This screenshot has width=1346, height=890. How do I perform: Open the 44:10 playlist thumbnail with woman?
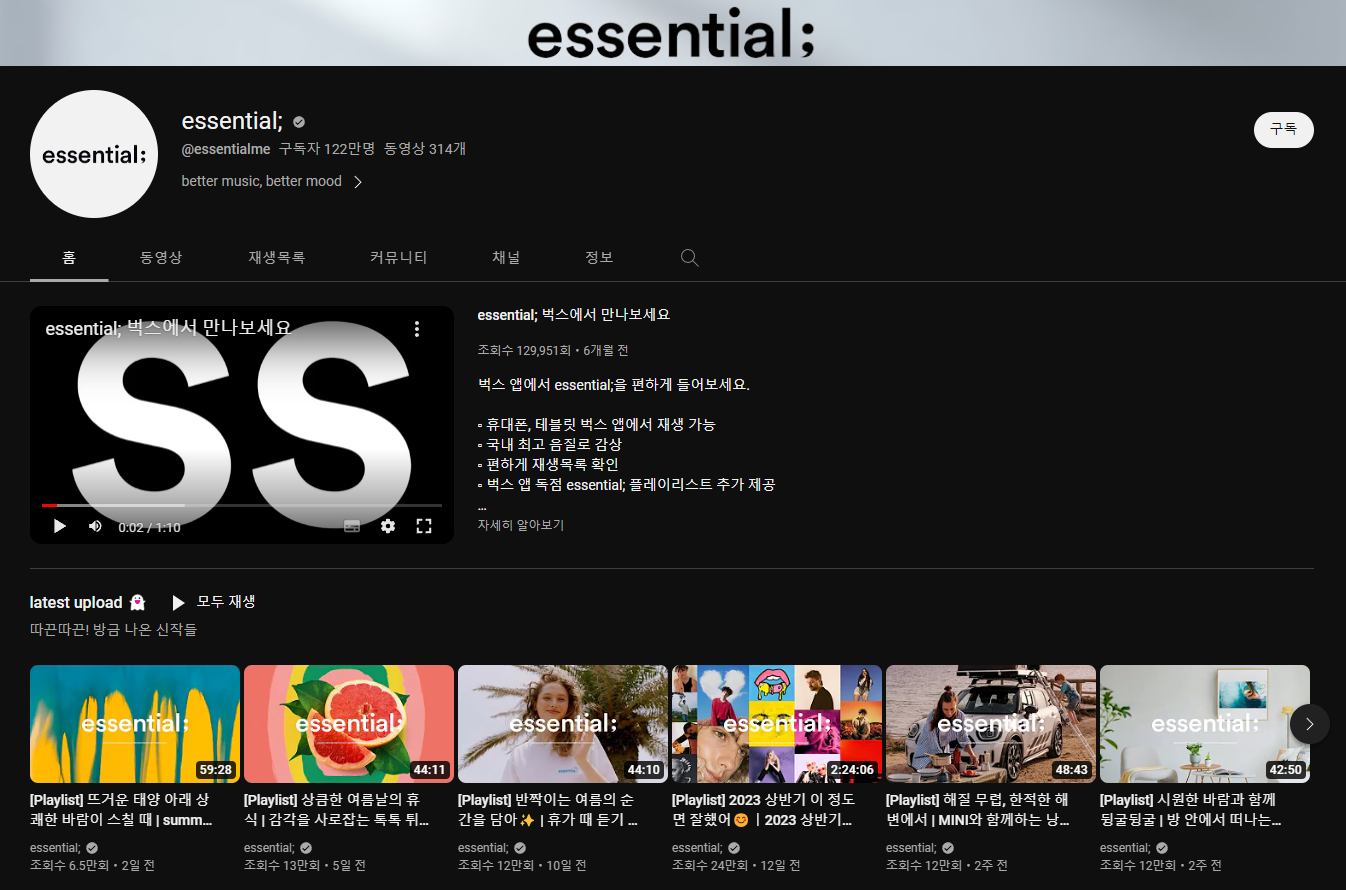click(x=563, y=724)
